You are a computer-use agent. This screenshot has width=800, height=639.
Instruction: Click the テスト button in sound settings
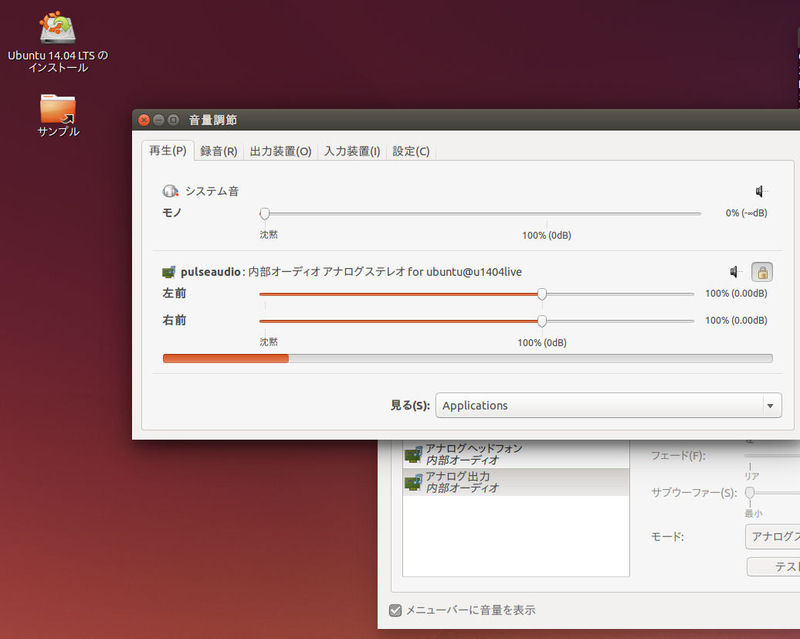coord(773,566)
